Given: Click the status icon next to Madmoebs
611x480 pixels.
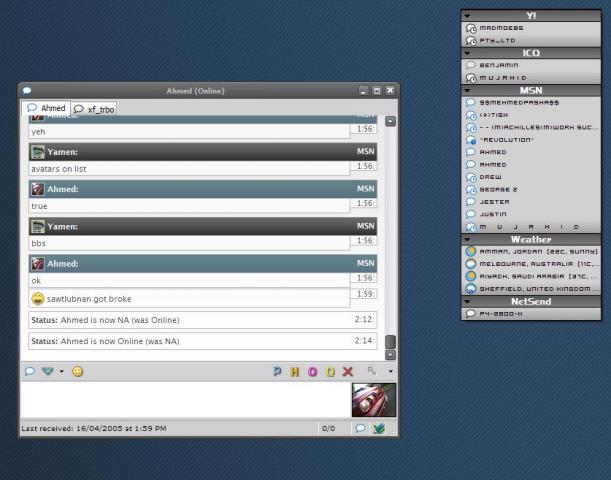Looking at the screenshot, I should click(471, 28).
